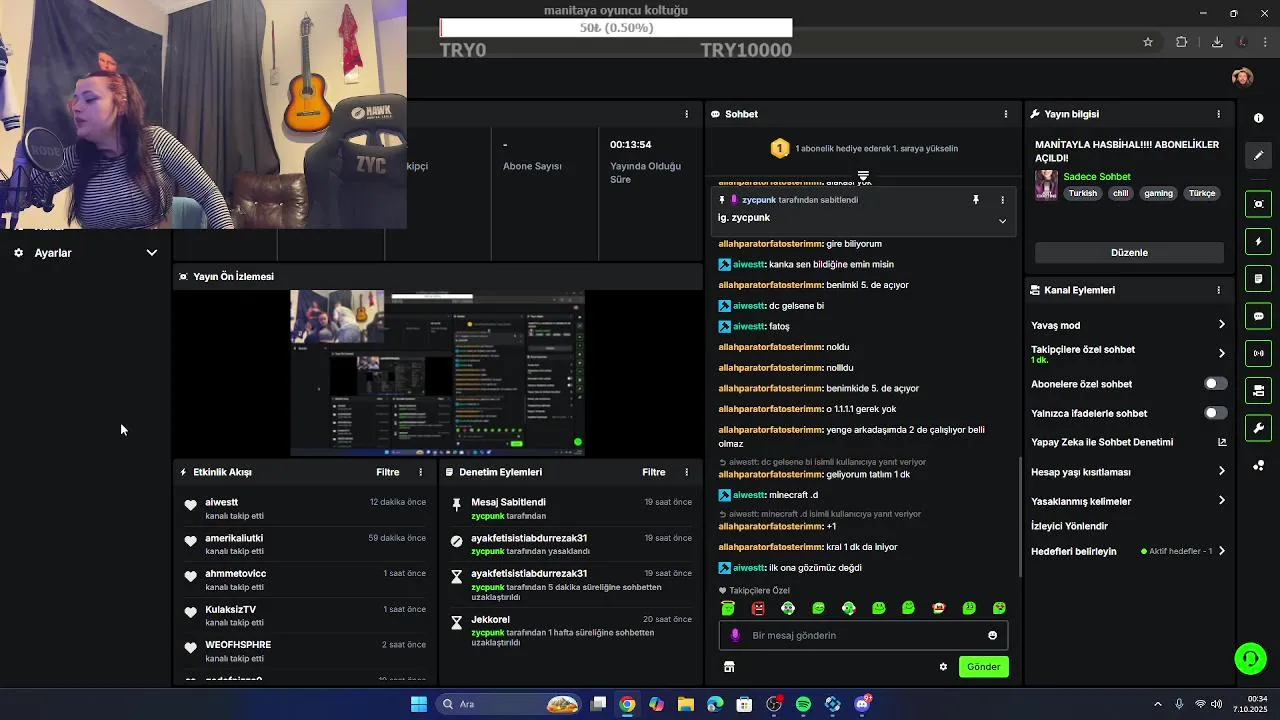
Task: Click the taskbar Ara search box
Action: click(x=510, y=704)
